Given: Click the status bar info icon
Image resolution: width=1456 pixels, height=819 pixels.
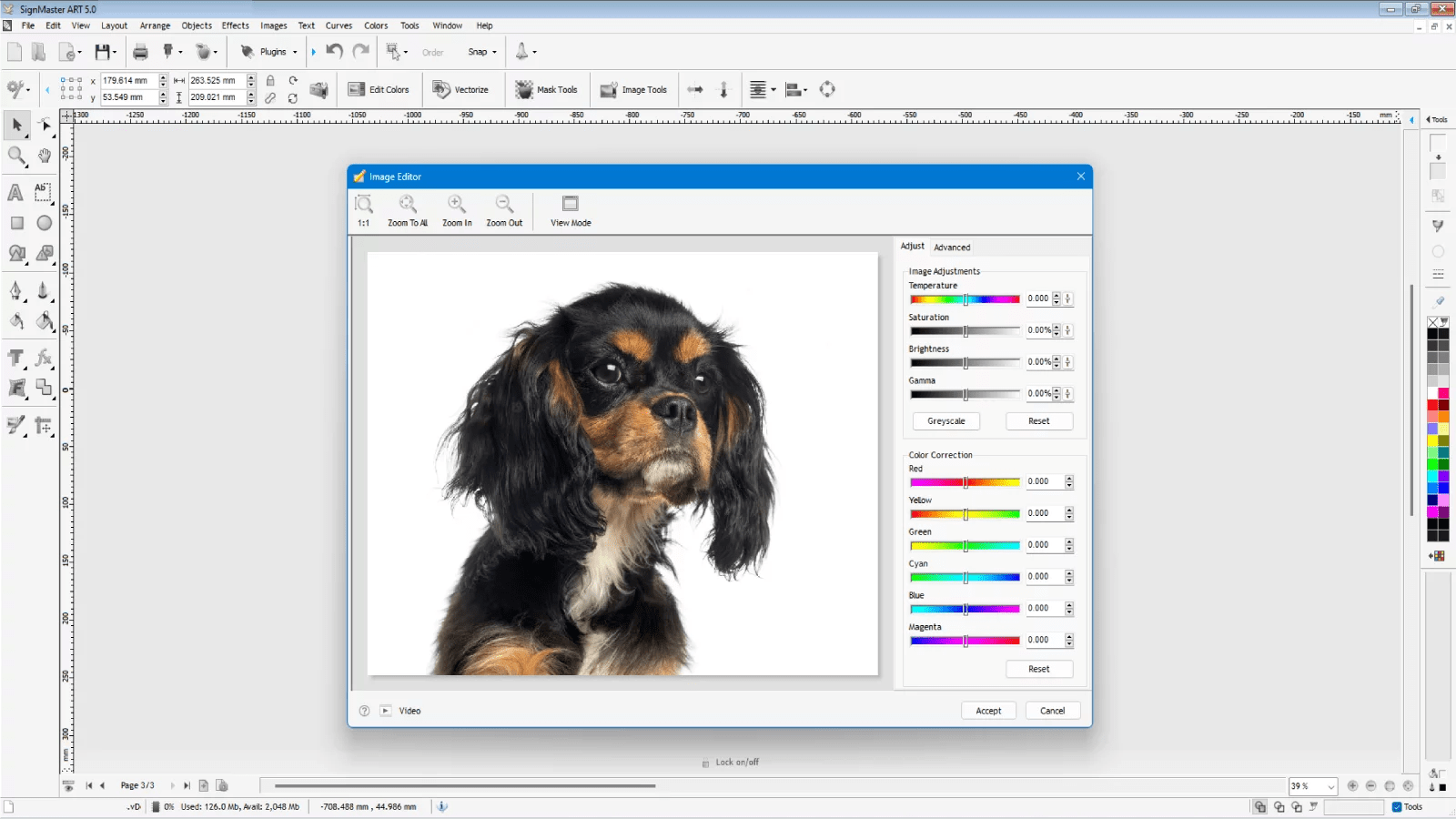Looking at the screenshot, I should 442,806.
